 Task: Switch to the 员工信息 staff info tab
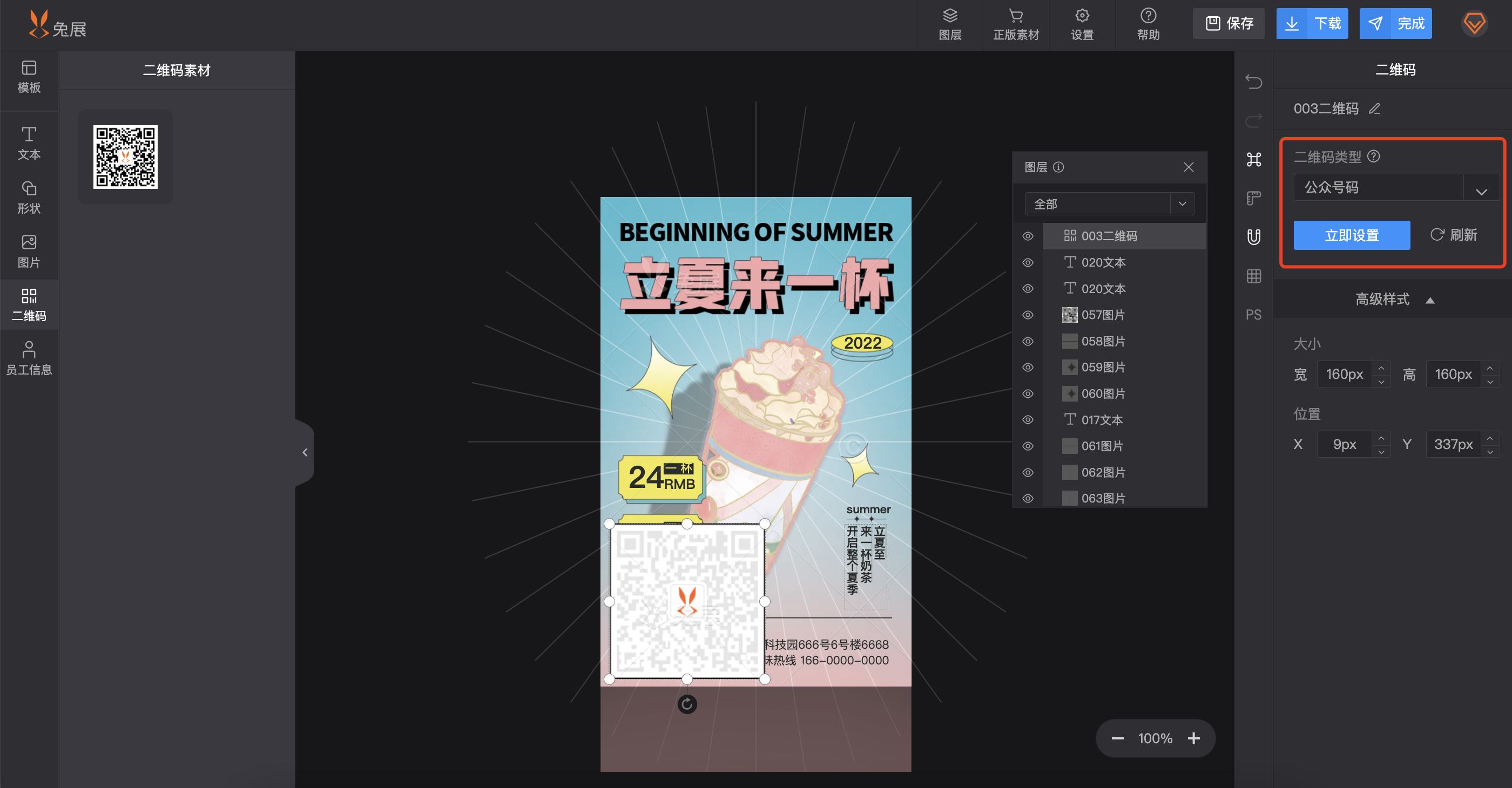[29, 358]
